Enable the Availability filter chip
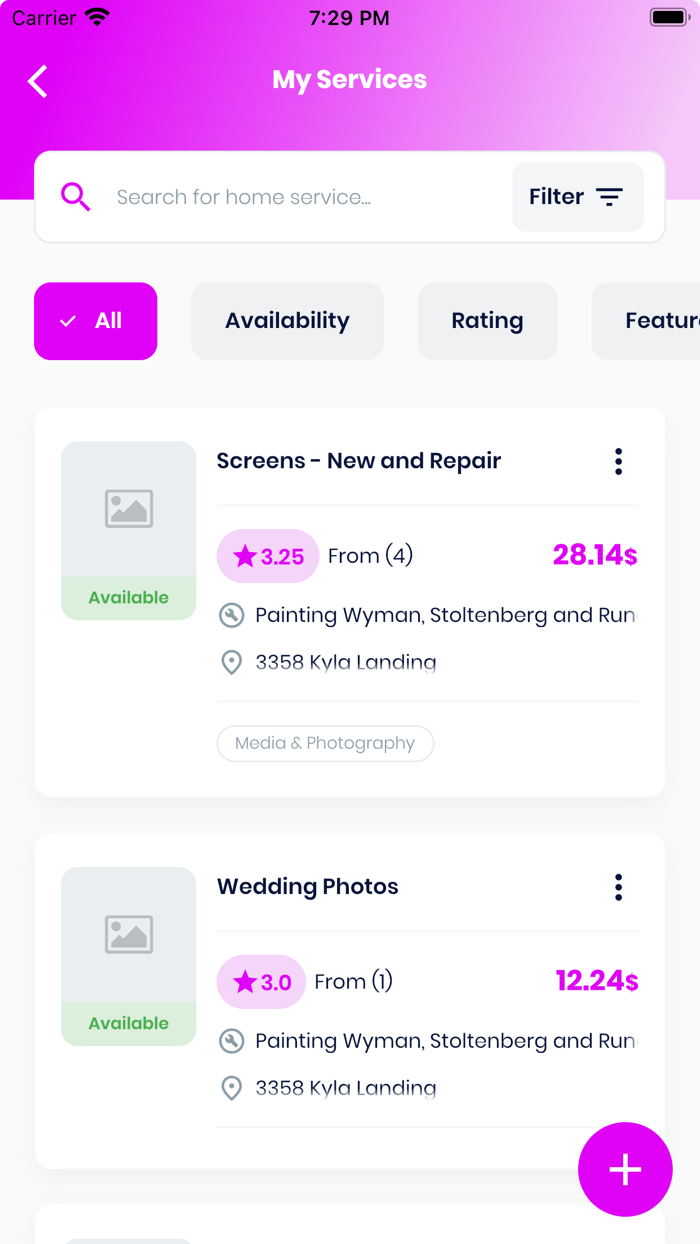The height and width of the screenshot is (1244, 700). [x=287, y=321]
